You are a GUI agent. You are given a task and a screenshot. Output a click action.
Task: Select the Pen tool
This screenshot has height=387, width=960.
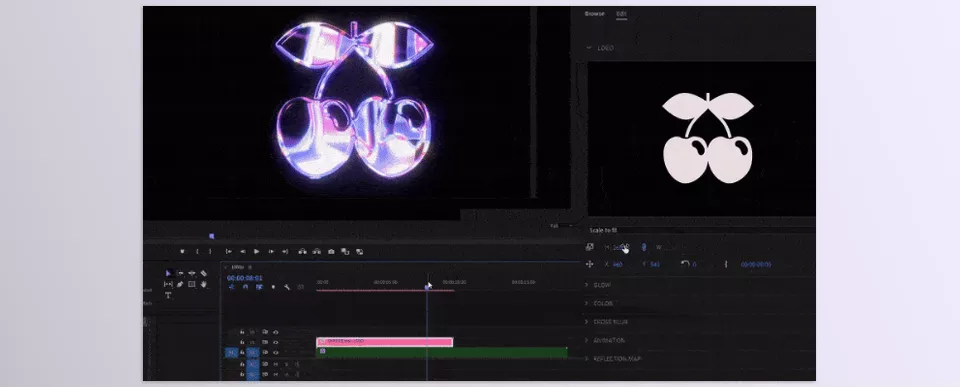point(180,284)
